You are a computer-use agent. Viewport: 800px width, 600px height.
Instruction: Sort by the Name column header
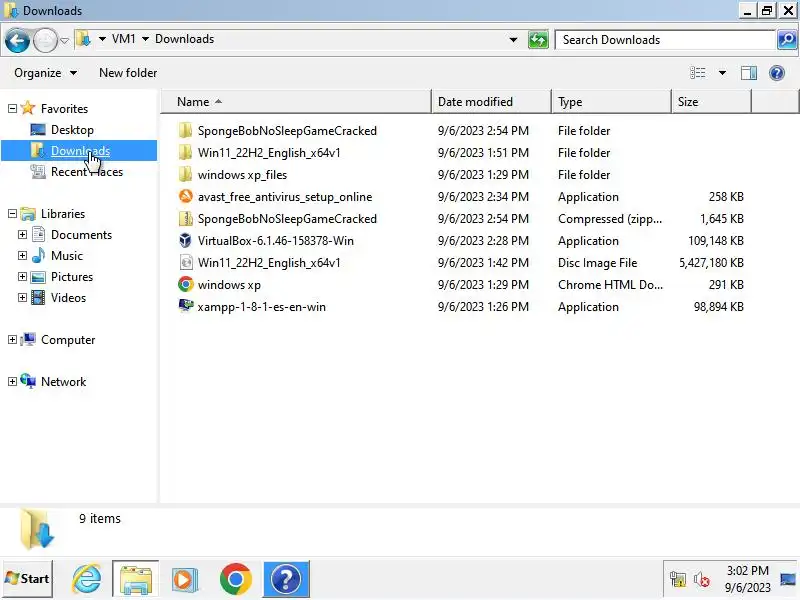tap(296, 102)
